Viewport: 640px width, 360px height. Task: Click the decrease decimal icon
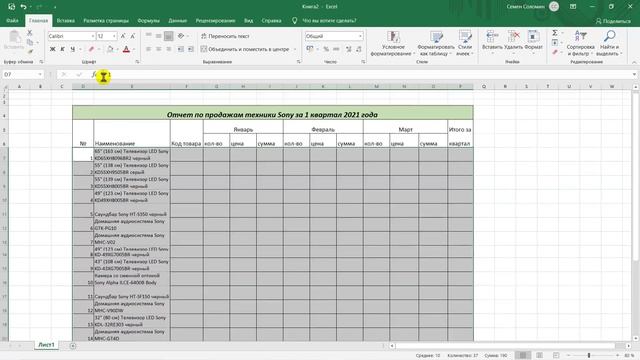(358, 49)
